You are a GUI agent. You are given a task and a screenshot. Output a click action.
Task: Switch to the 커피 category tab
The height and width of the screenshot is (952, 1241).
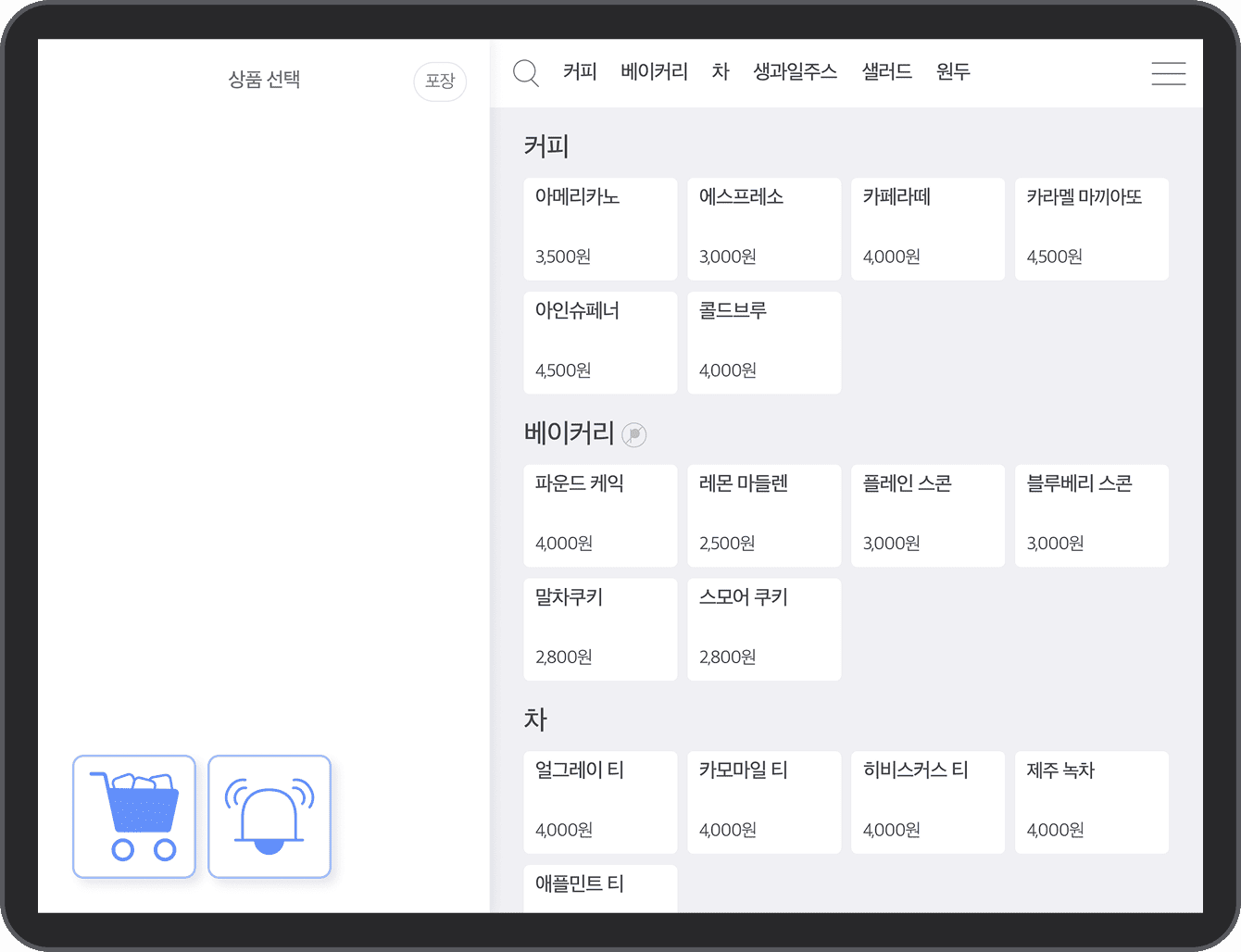pos(580,71)
